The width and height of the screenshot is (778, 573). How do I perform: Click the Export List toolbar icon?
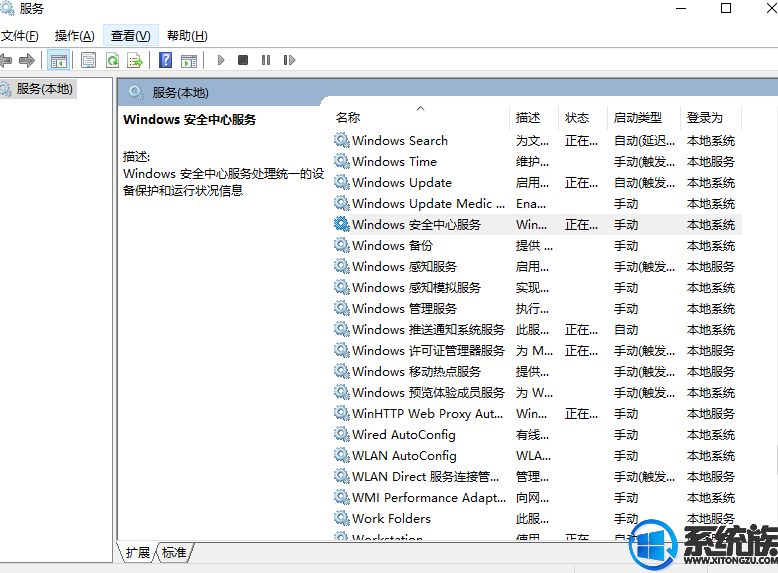tap(135, 61)
